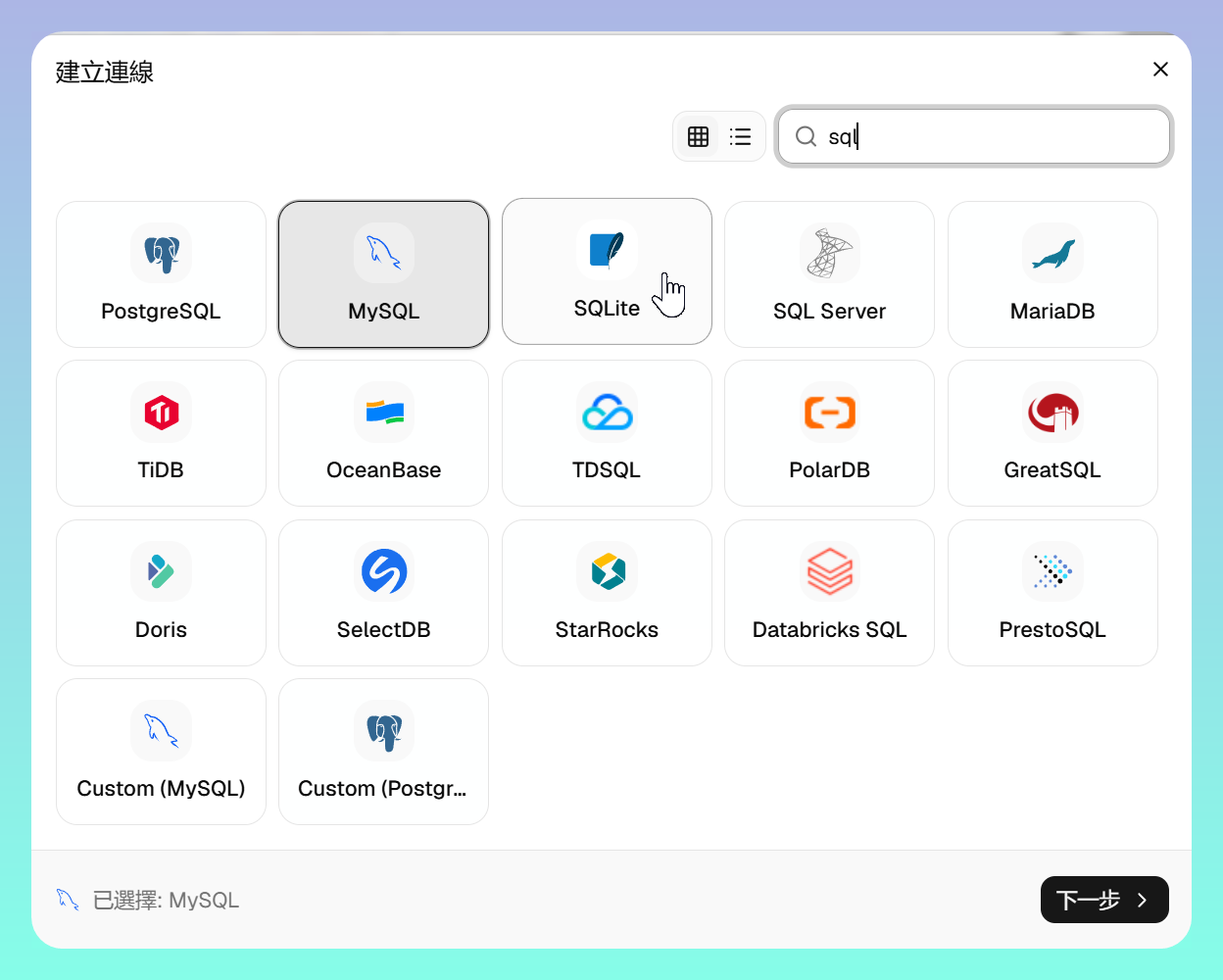Viewport: 1223px width, 980px height.
Task: Click the MySQL icon beside 已選擇
Action: point(68,900)
